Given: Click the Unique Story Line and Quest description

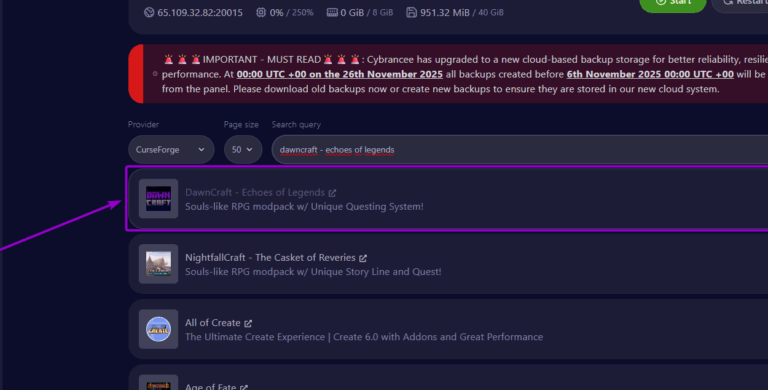Looking at the screenshot, I should pos(313,271).
